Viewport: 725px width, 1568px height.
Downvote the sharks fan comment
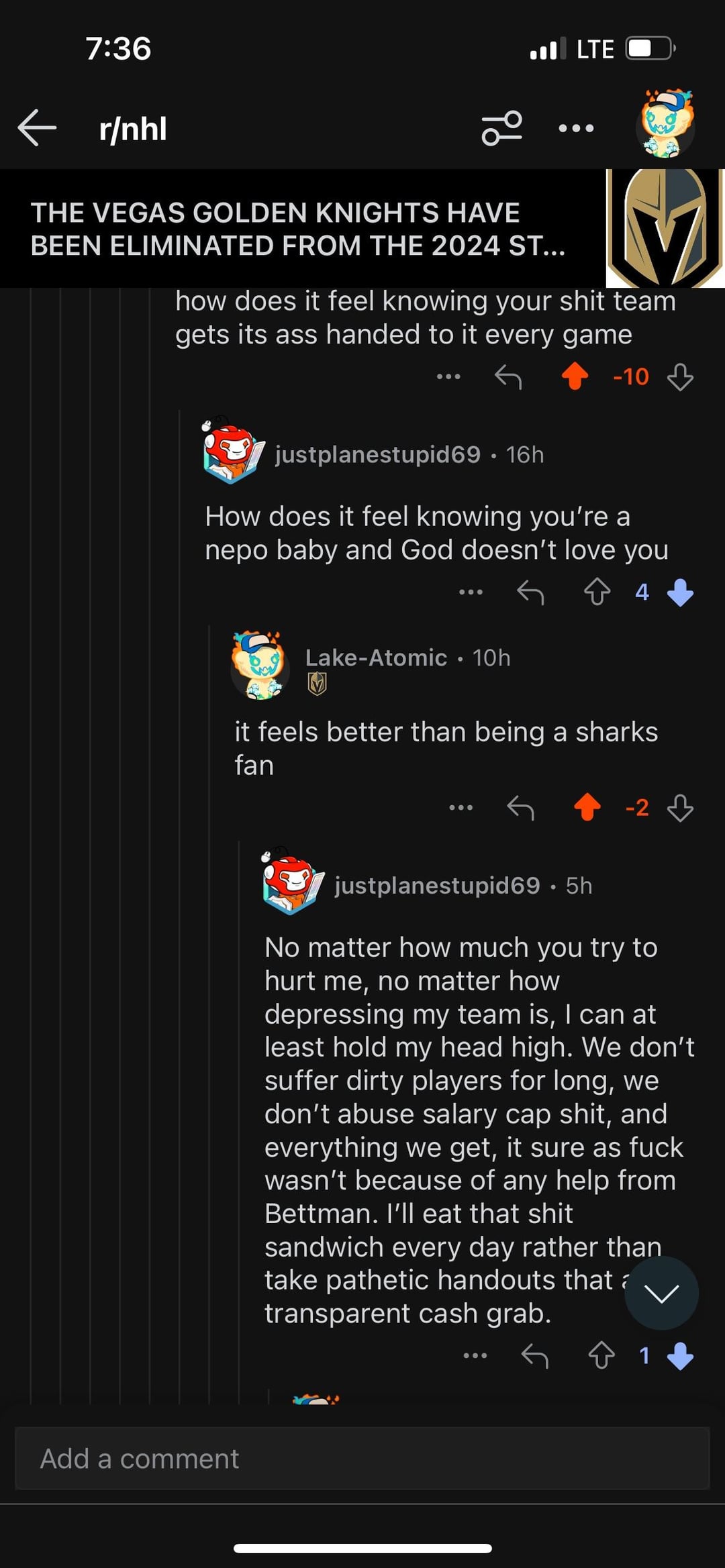pos(680,808)
